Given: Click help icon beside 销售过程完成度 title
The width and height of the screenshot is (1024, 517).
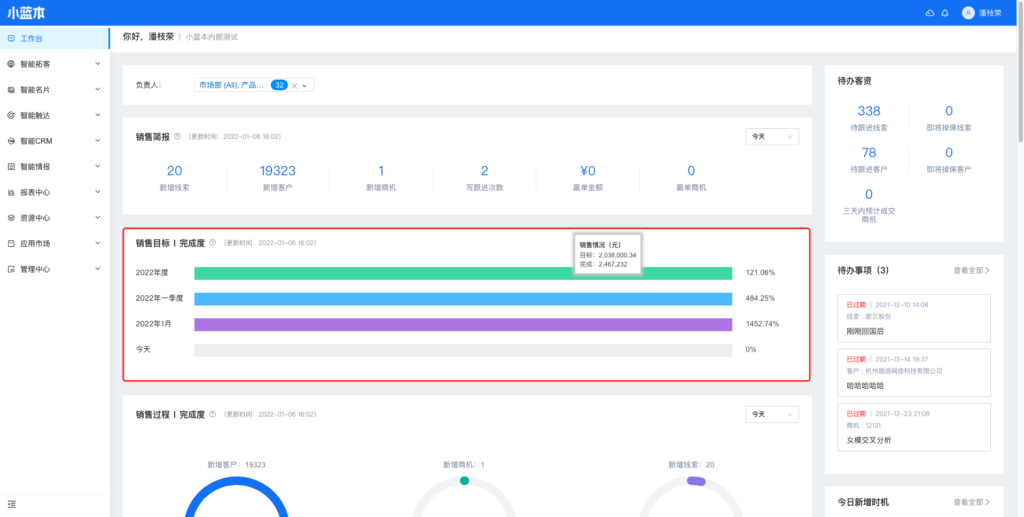Looking at the screenshot, I should click(x=212, y=414).
